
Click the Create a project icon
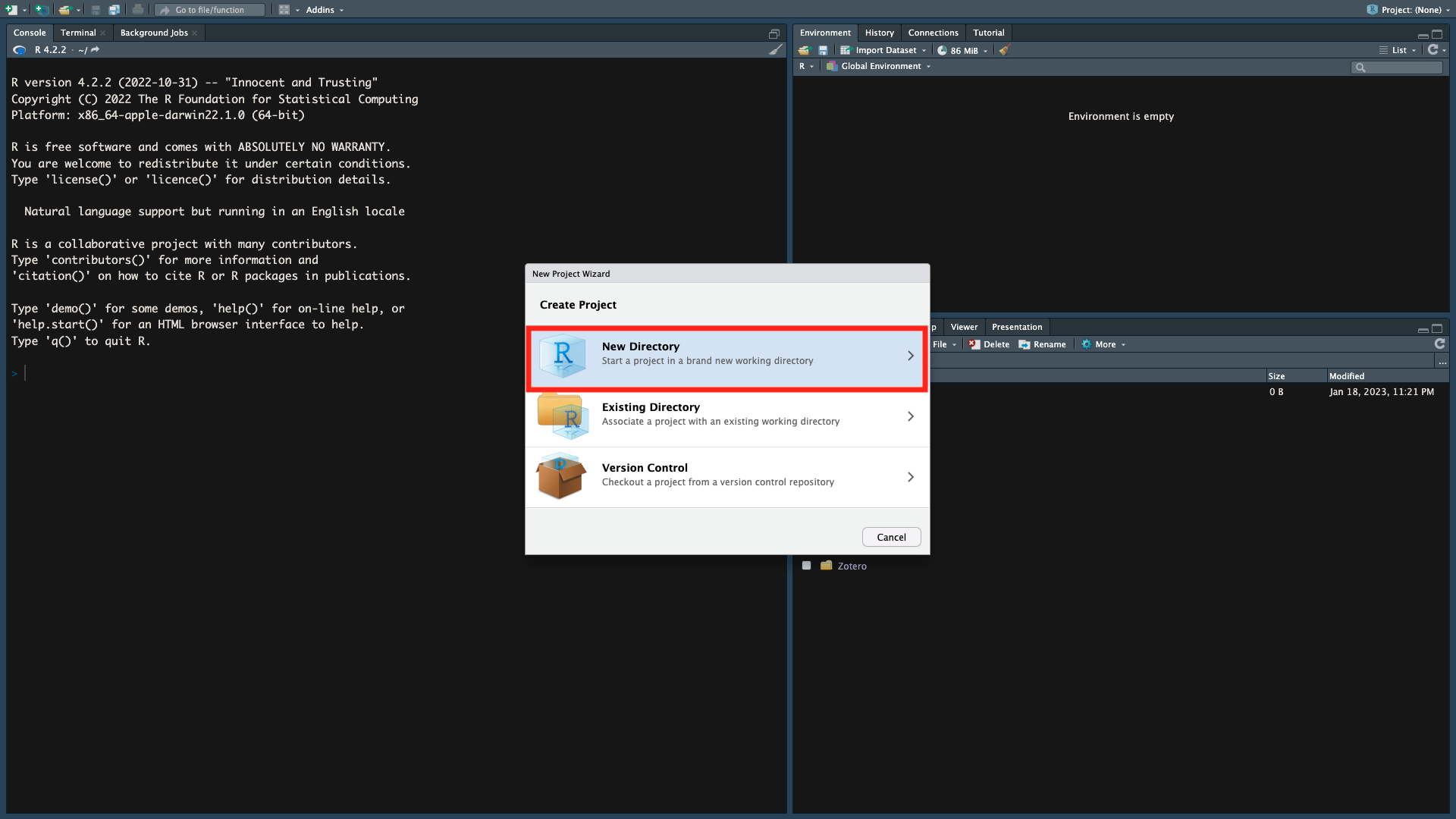coord(42,10)
